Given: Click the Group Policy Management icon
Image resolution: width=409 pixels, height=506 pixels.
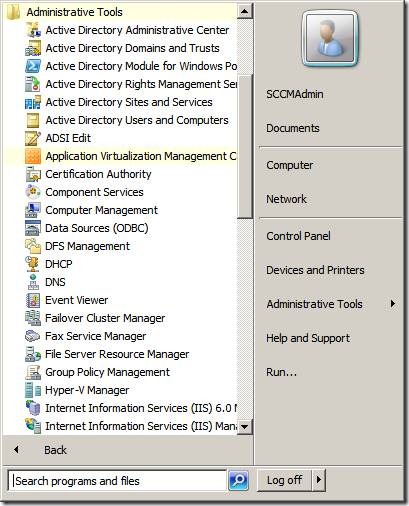Looking at the screenshot, I should 33,372.
